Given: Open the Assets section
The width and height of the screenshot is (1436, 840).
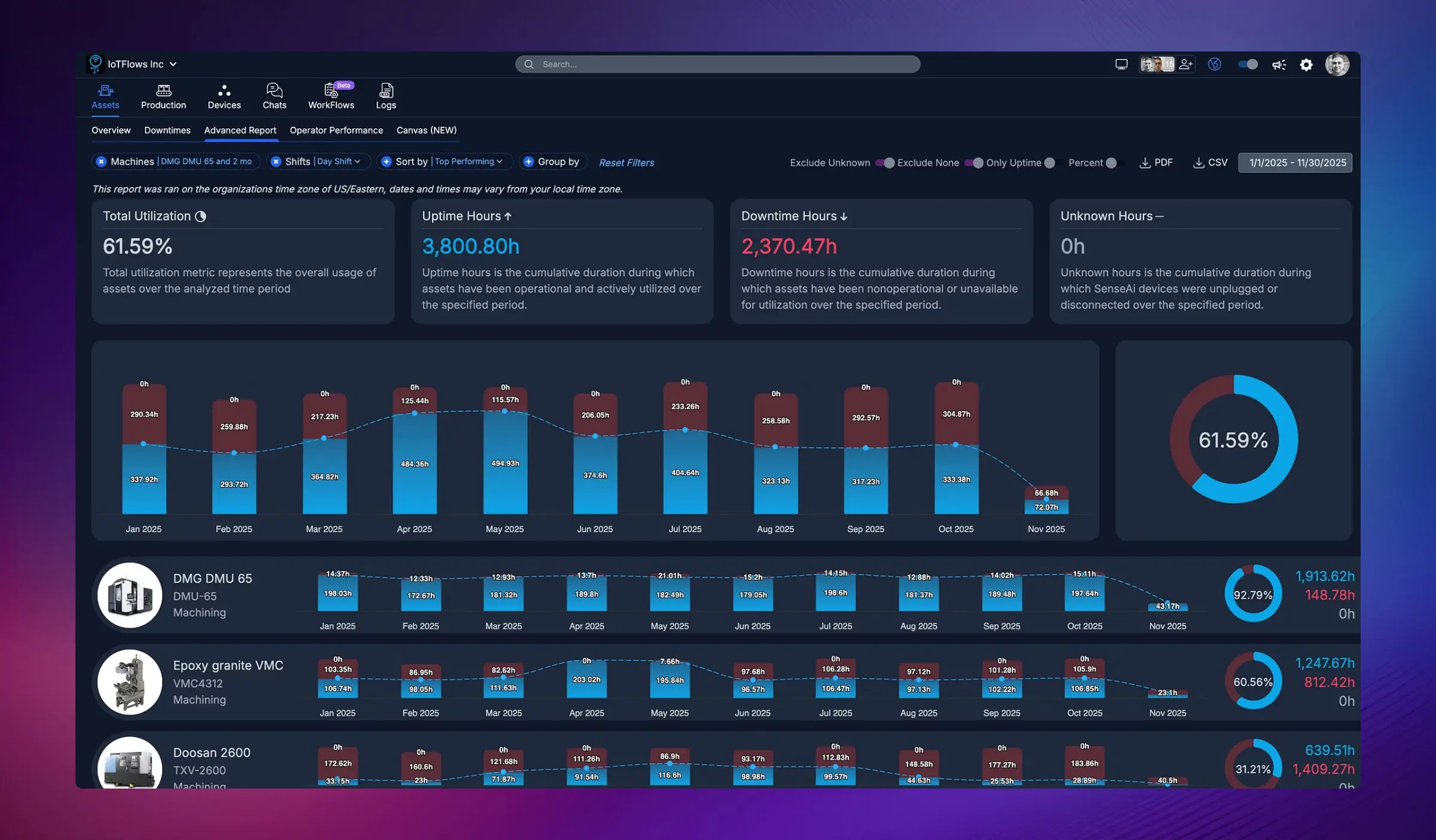Looking at the screenshot, I should coord(105,96).
